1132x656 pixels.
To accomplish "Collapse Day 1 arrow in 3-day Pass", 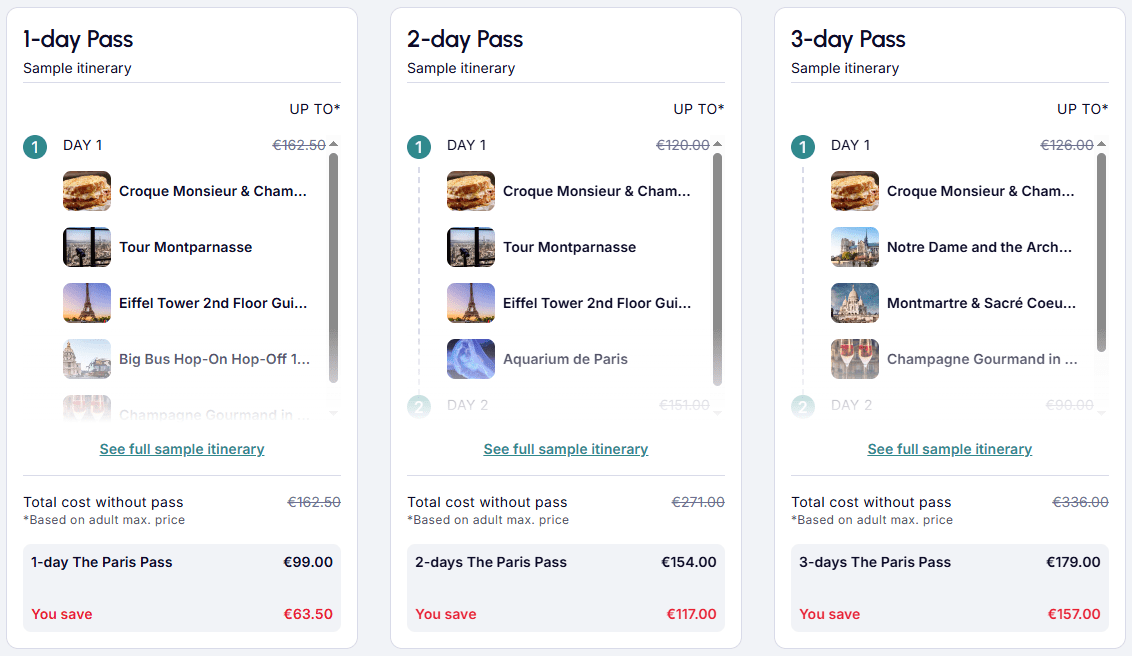I will coord(1101,145).
